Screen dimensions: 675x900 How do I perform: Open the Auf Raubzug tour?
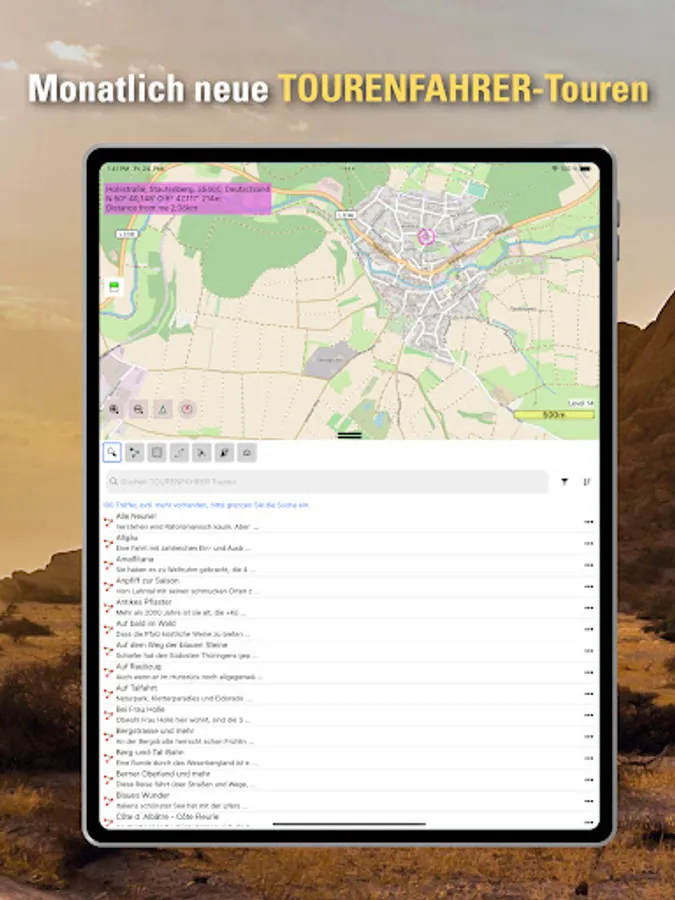point(350,672)
